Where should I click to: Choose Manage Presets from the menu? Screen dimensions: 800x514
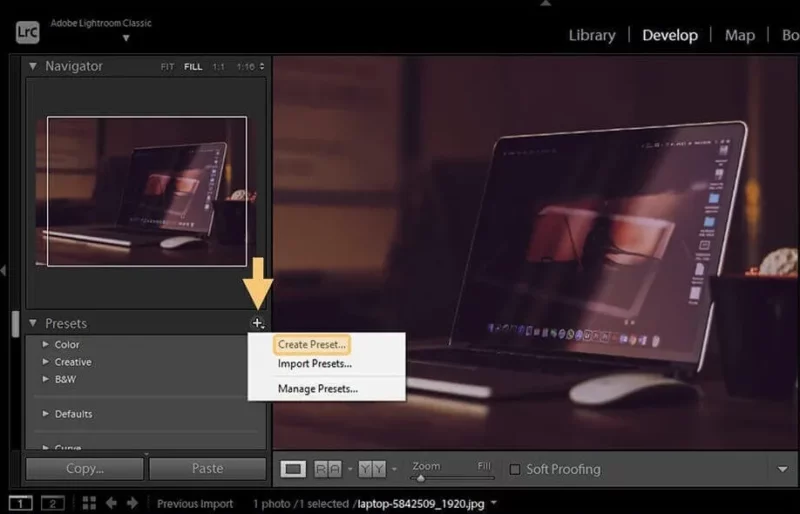pyautogui.click(x=318, y=389)
